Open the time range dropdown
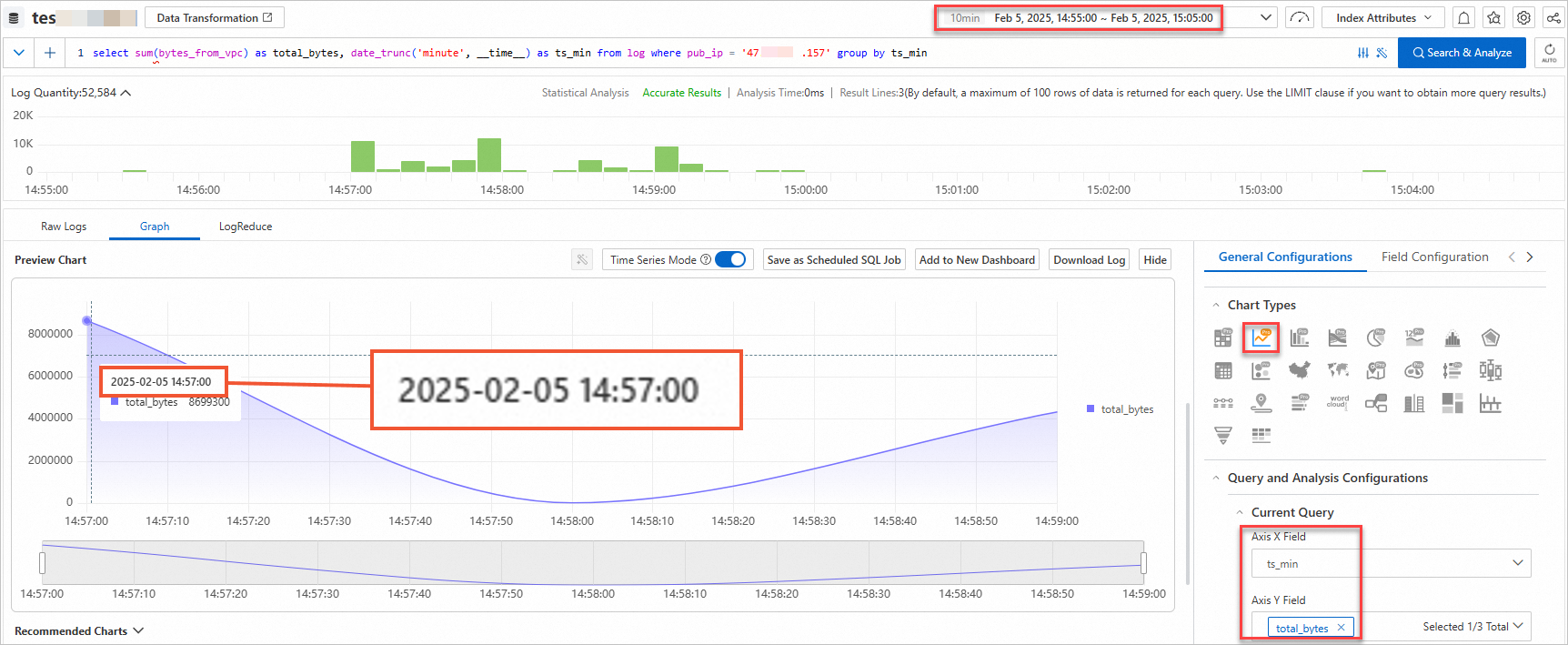This screenshot has width=1568, height=645. pos(1266,17)
